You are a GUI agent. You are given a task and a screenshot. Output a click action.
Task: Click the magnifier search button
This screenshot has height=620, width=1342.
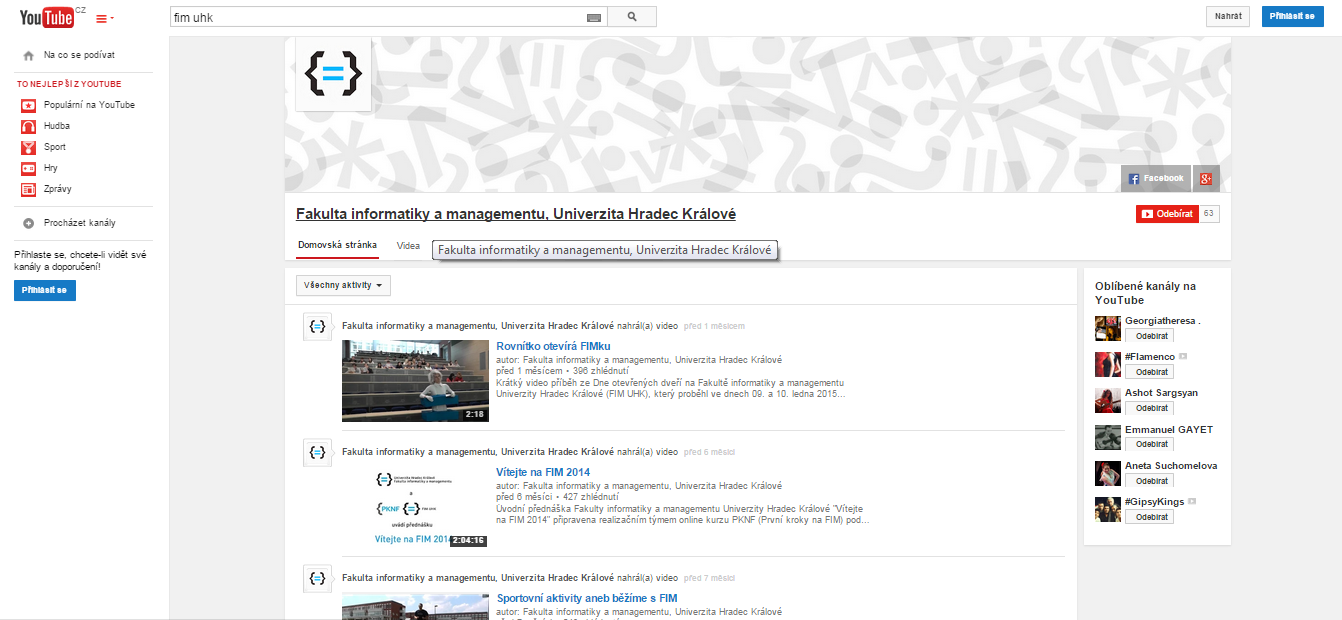point(632,17)
